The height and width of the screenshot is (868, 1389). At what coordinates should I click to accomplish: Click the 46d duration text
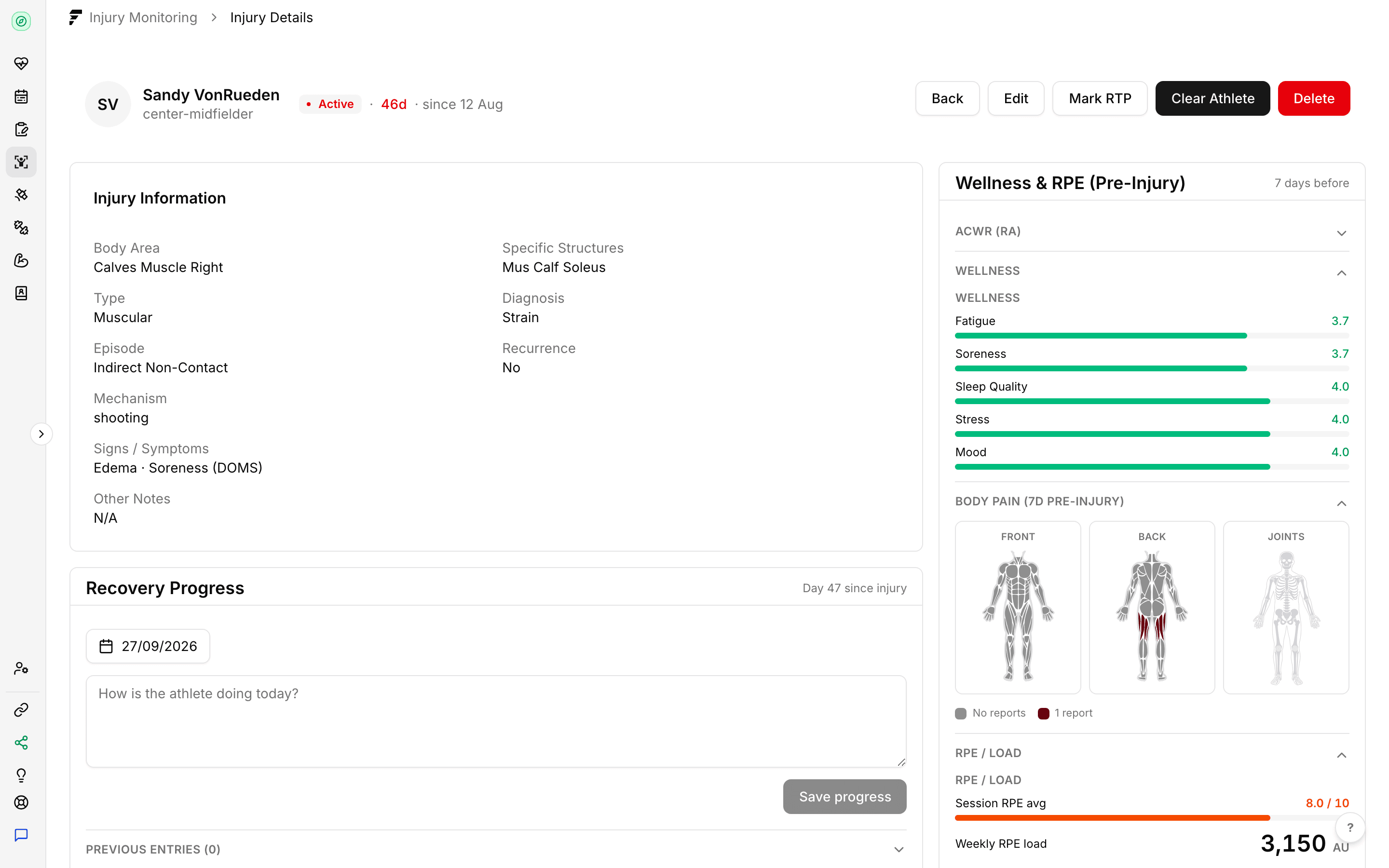[x=394, y=104]
